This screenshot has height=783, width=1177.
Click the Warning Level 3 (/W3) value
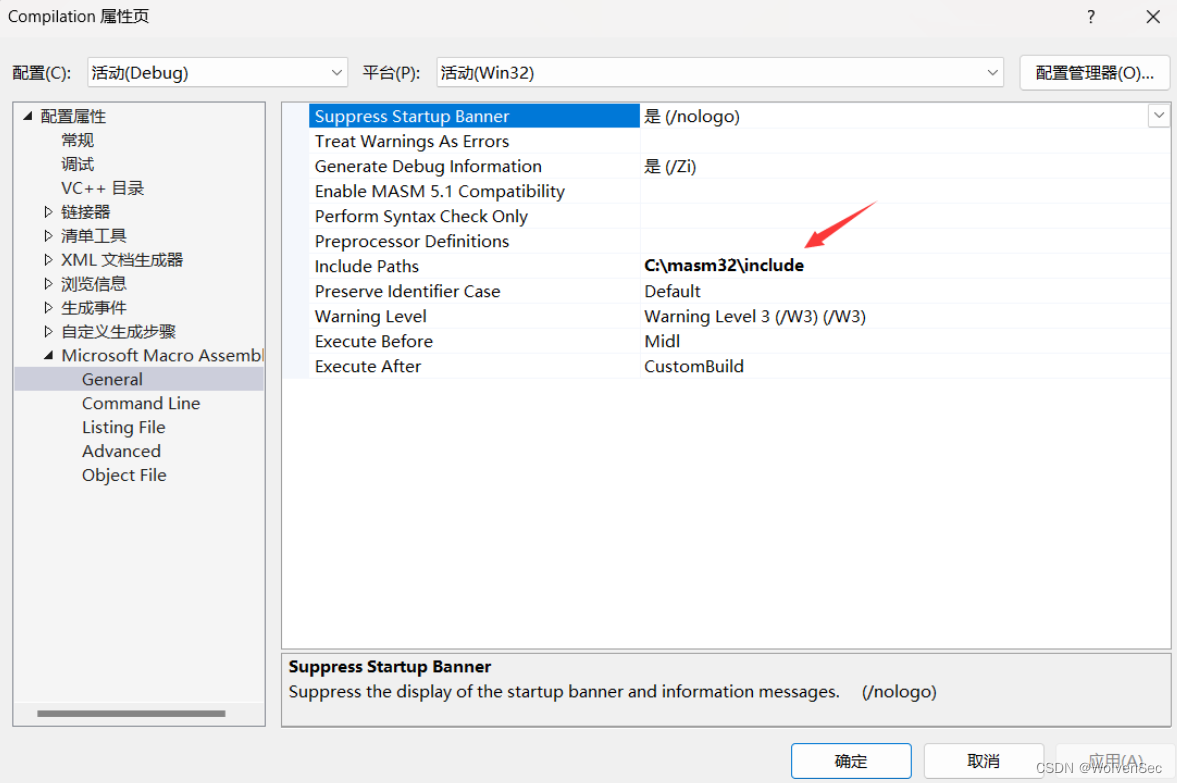coord(905,316)
